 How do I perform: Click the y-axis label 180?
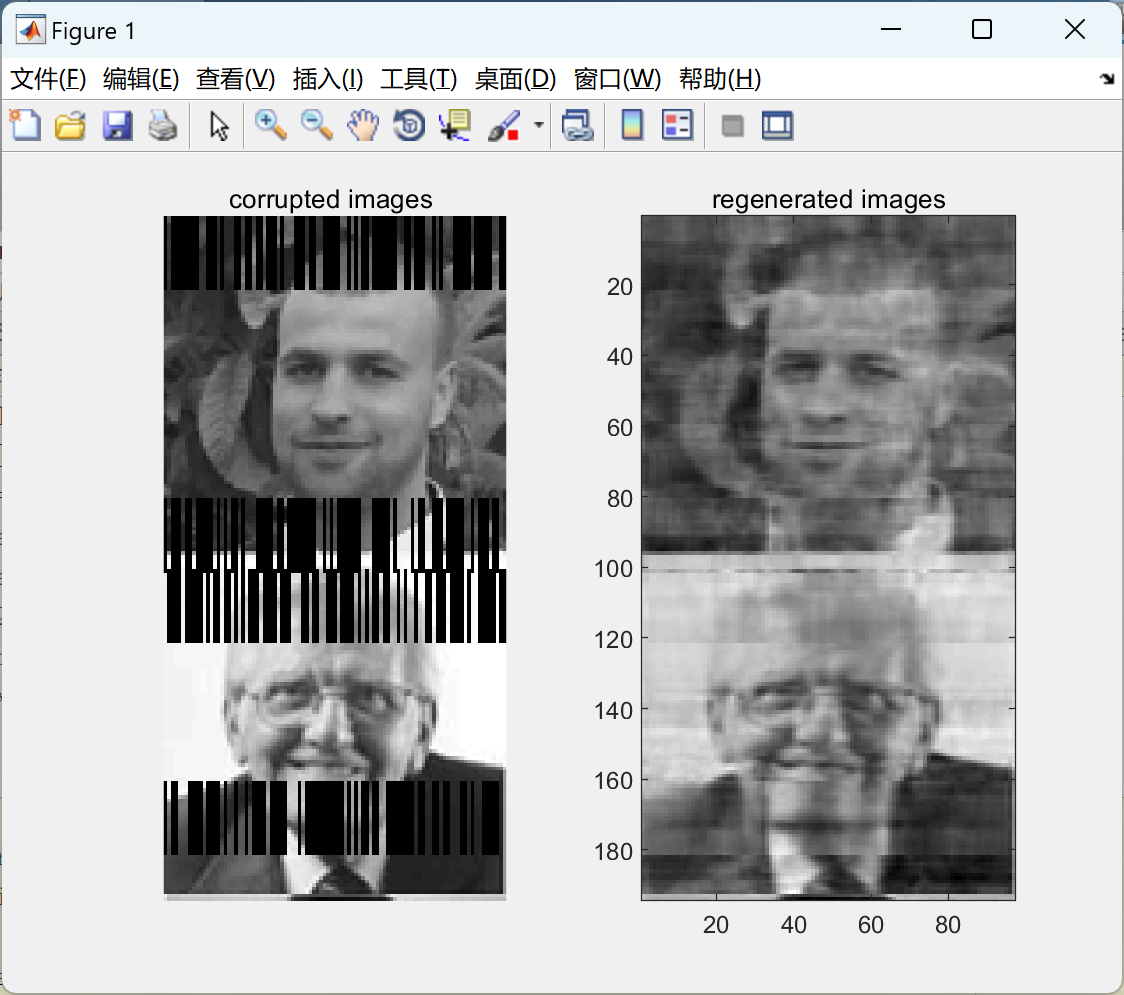(x=614, y=852)
